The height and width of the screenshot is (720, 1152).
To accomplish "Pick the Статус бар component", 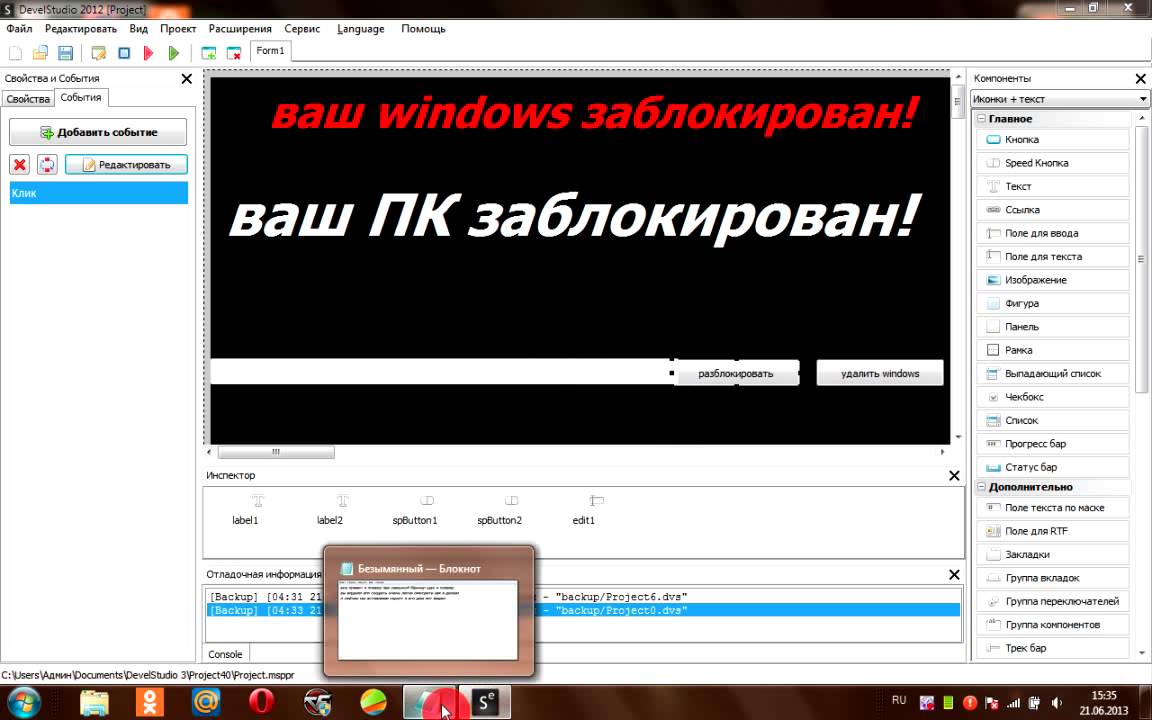I will click(1053, 467).
